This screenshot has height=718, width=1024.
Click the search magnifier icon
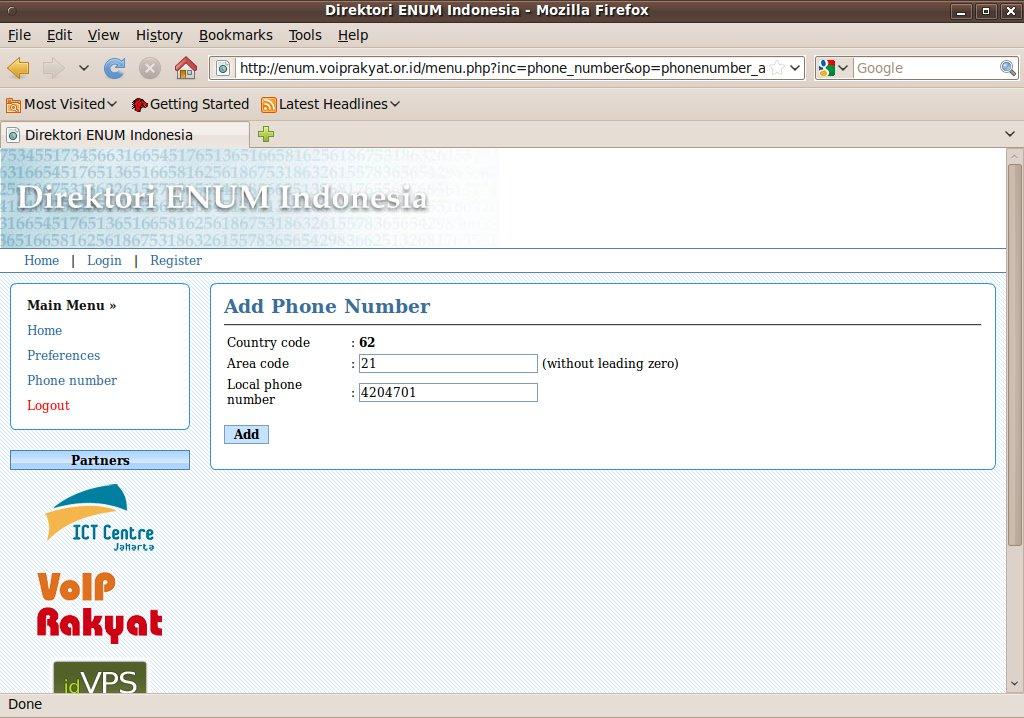coord(1008,68)
